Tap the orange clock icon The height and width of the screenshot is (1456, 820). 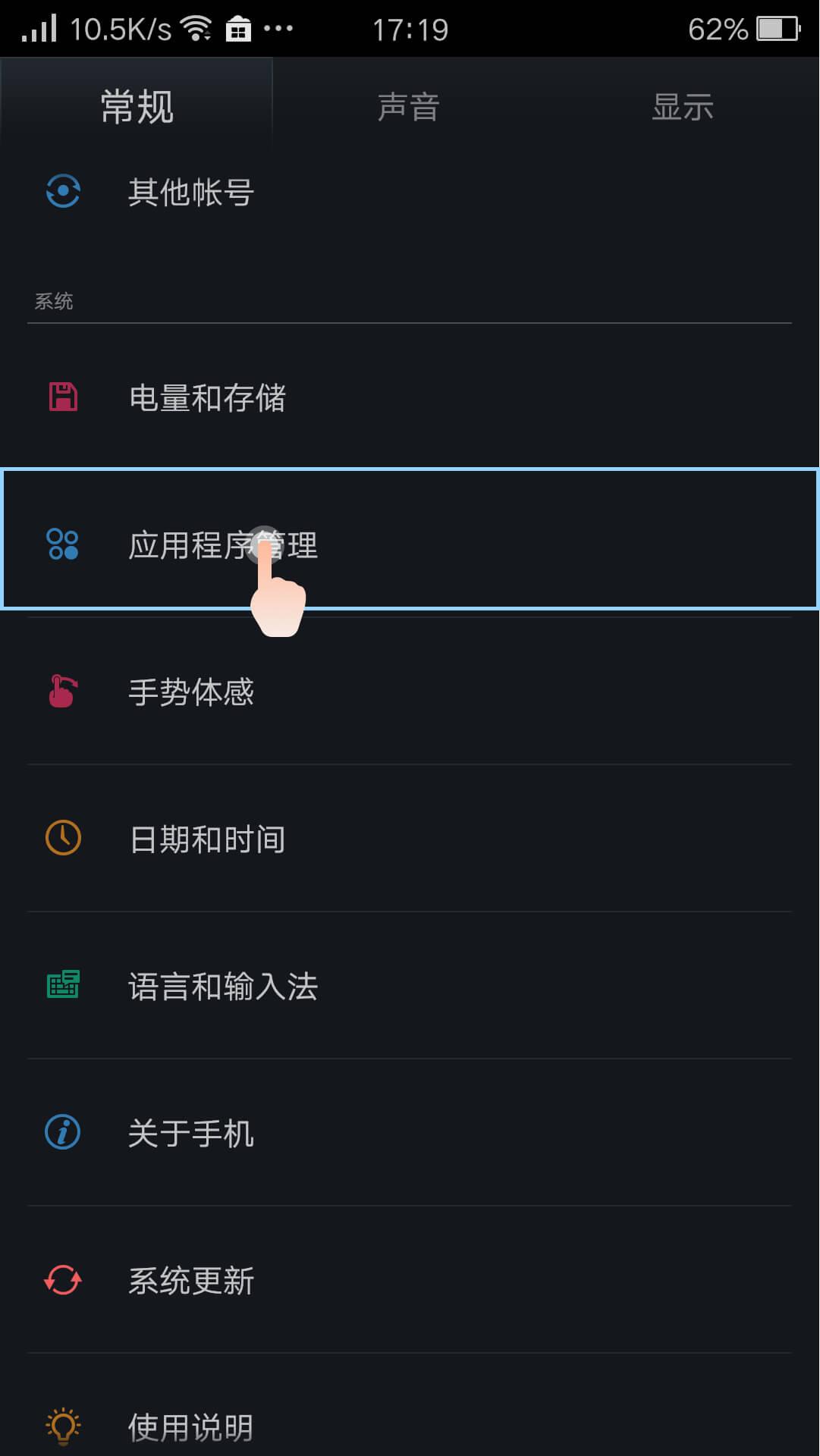(63, 839)
